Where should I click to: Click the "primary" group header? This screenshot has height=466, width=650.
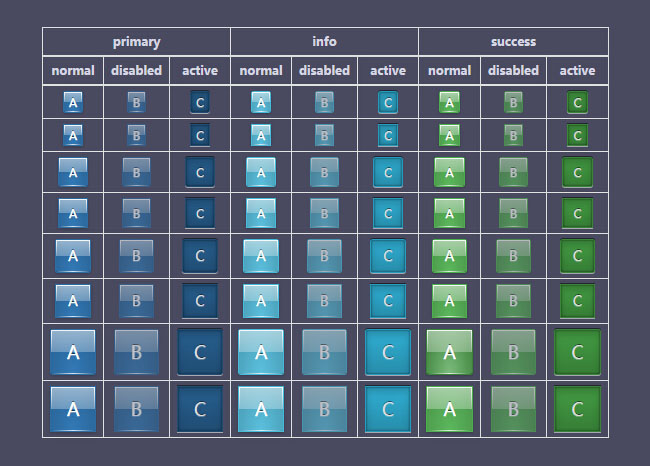136,42
